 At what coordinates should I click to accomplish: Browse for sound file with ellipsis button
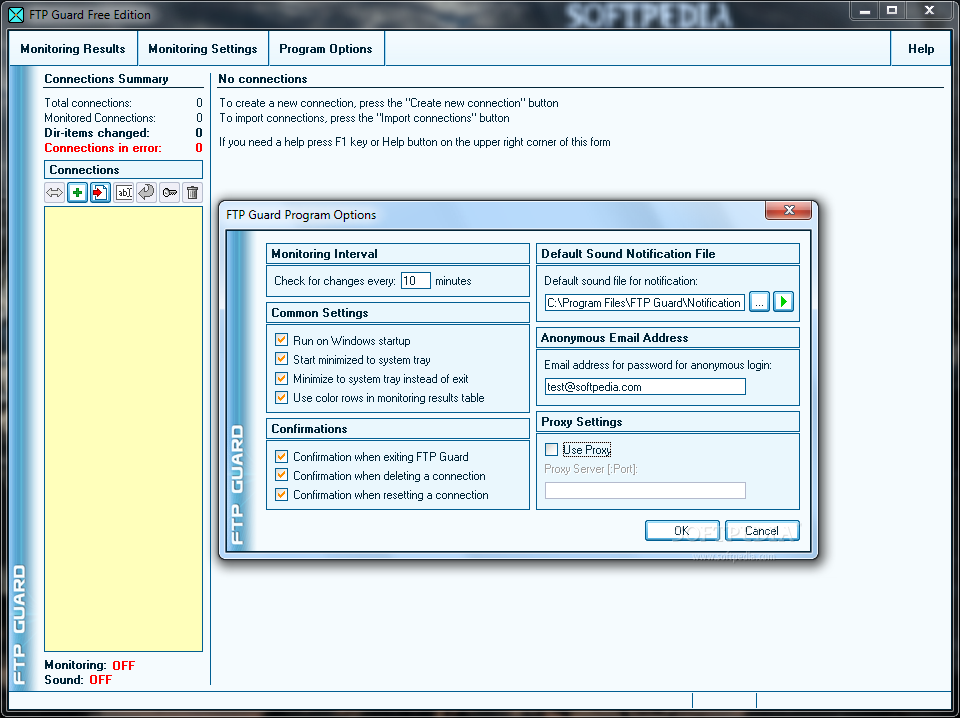(x=759, y=302)
